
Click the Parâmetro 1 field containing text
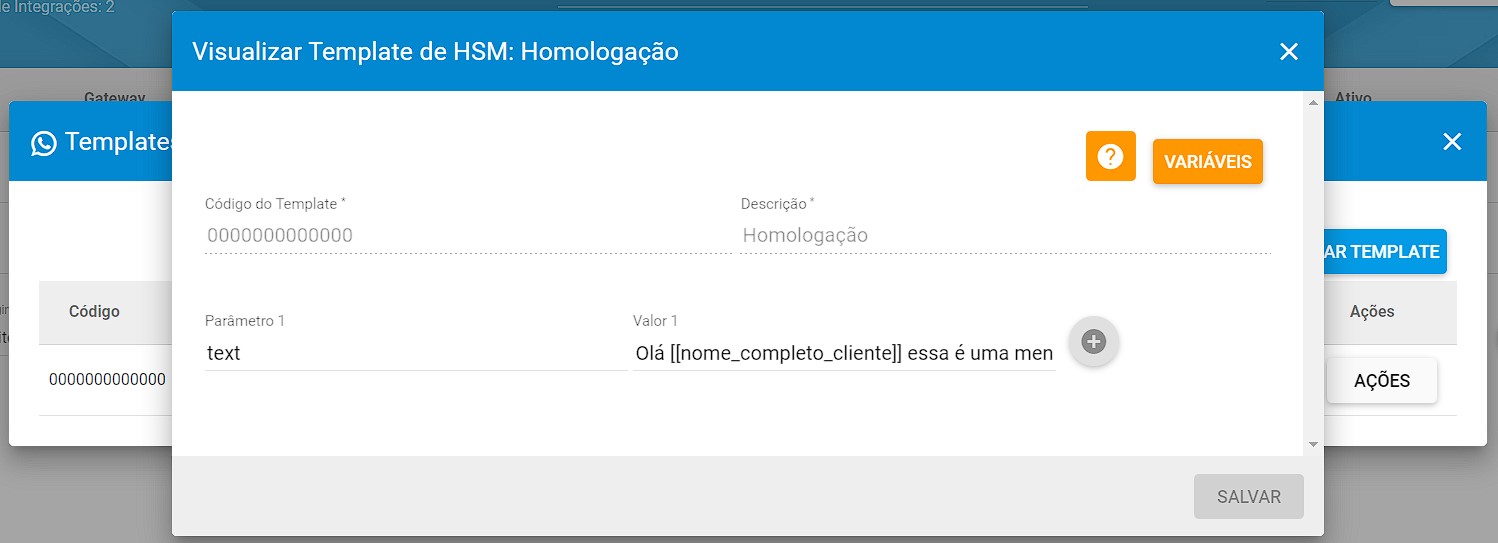pos(416,353)
